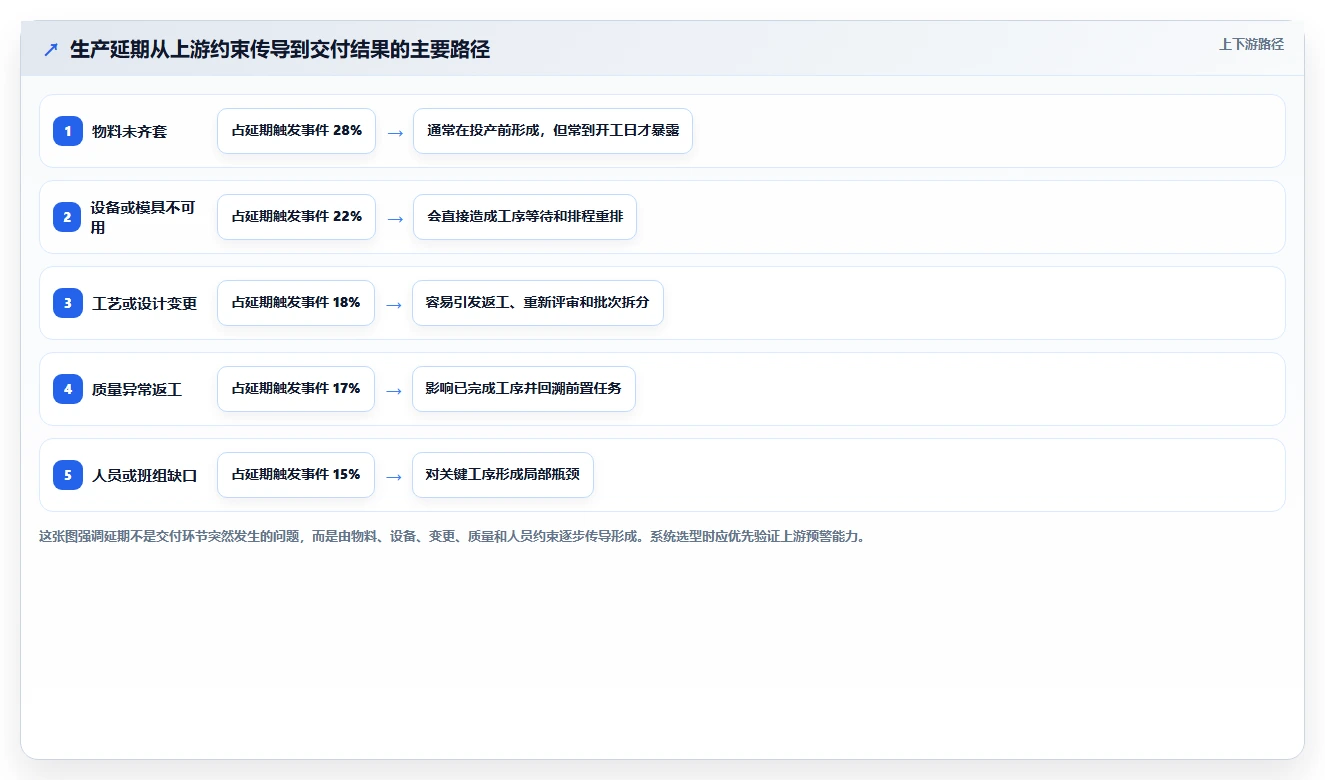Click the 人员或班组缺口 row label

[145, 475]
